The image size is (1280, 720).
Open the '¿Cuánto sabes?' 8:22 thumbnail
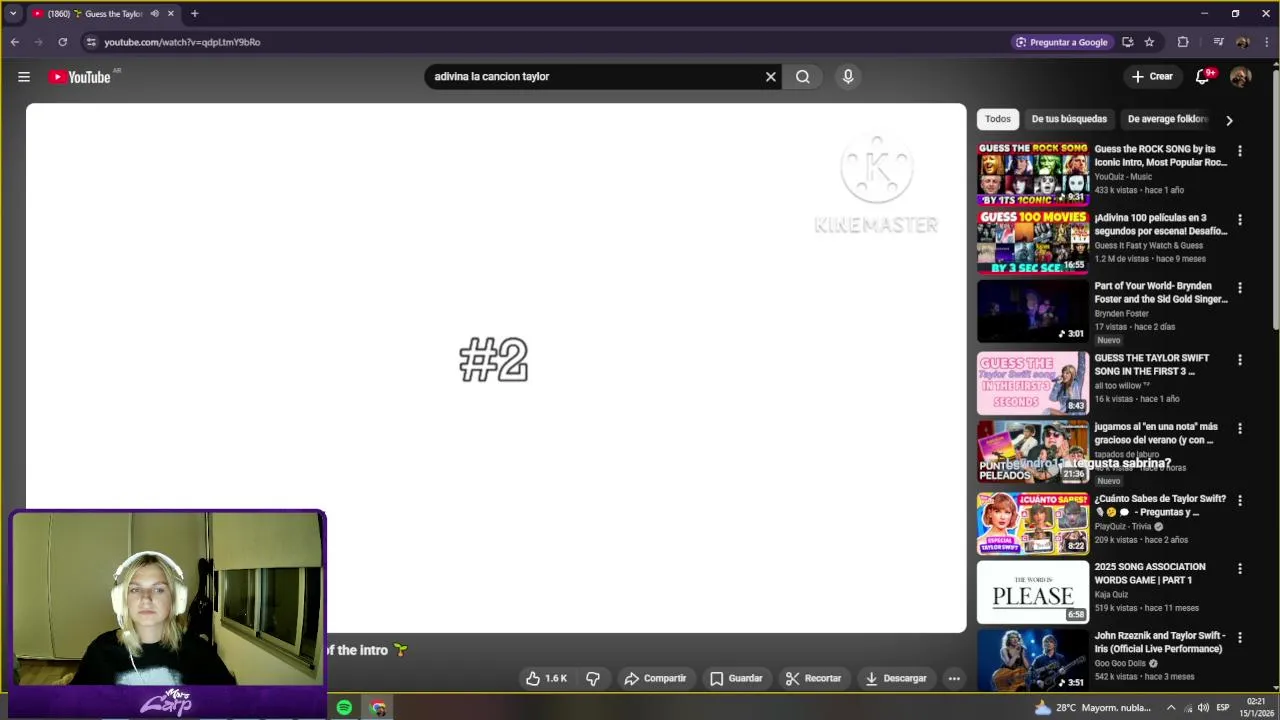click(x=1033, y=523)
